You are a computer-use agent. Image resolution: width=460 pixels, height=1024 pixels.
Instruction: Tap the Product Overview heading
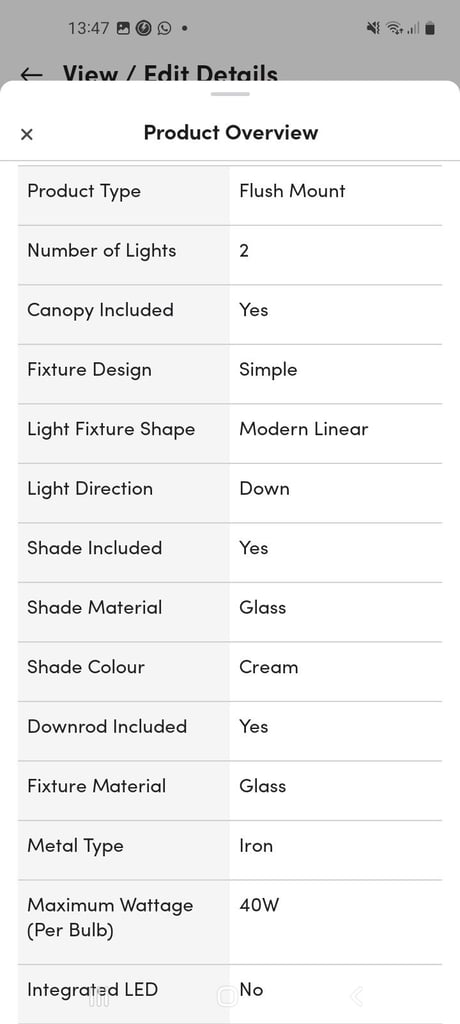pos(231,133)
